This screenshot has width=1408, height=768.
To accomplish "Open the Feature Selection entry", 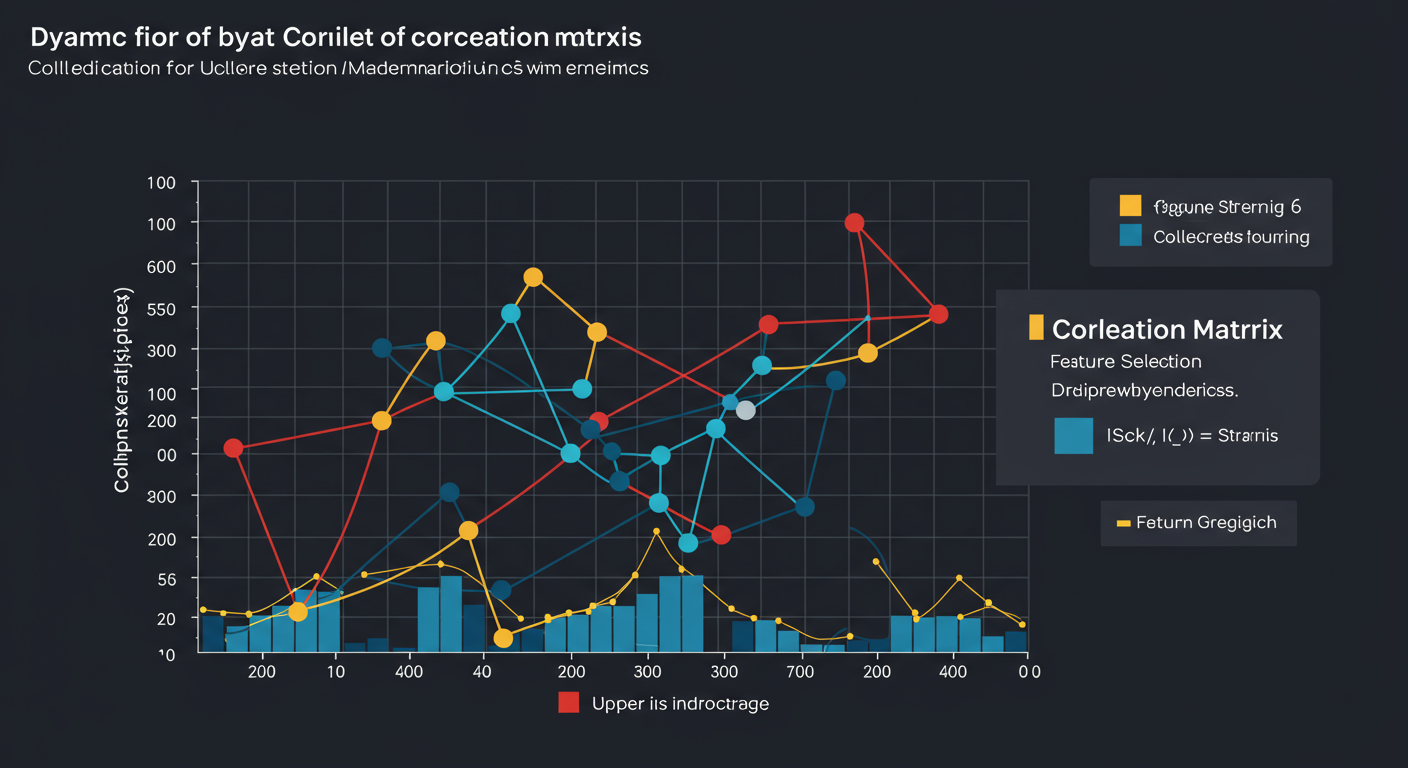I will click(1125, 361).
